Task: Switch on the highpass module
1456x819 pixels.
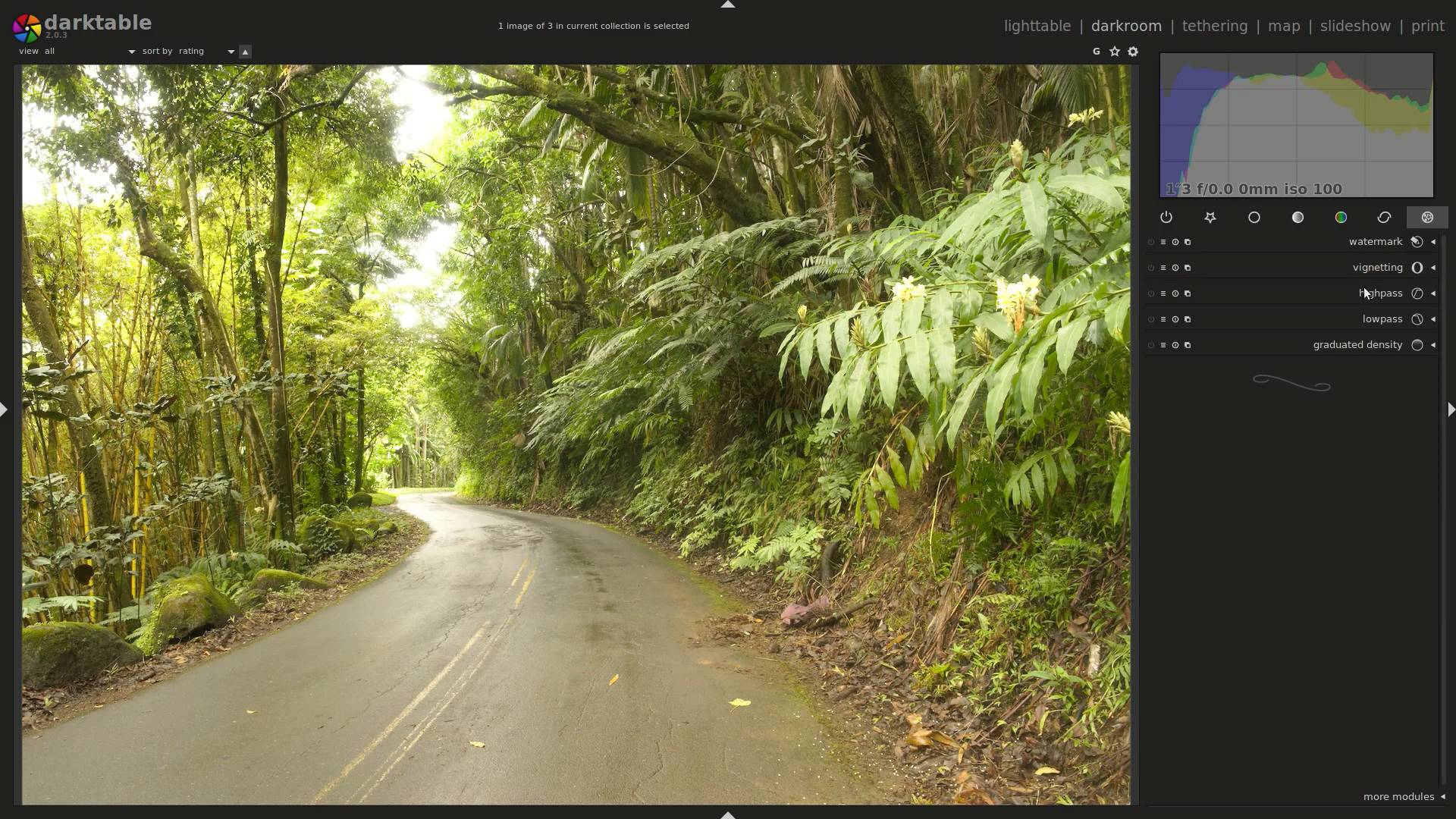Action: tap(1151, 293)
